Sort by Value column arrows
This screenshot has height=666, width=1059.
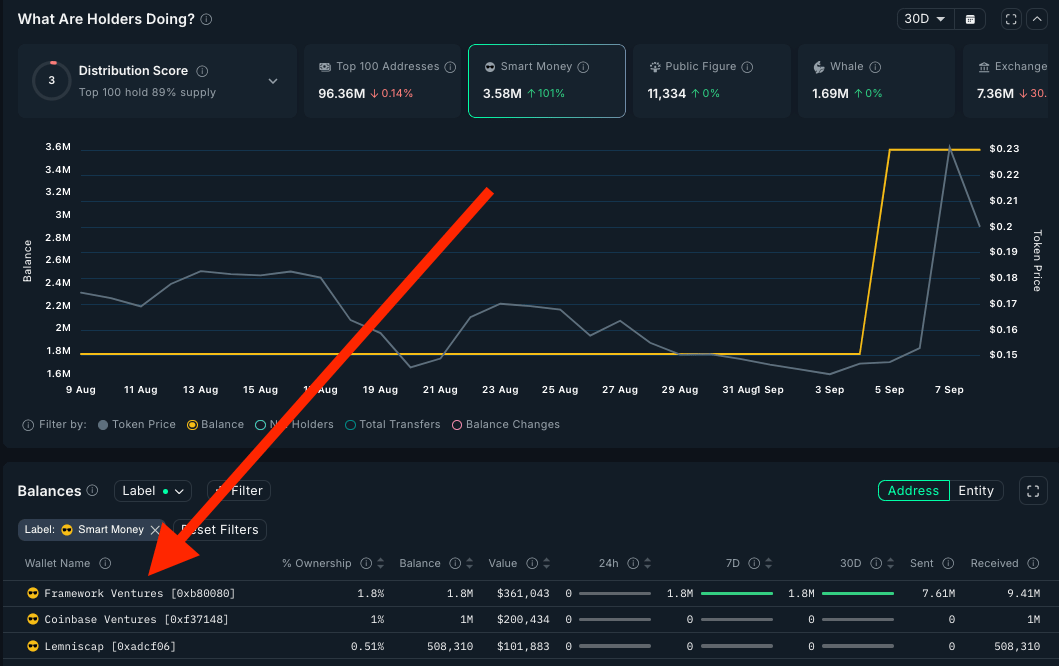point(548,564)
